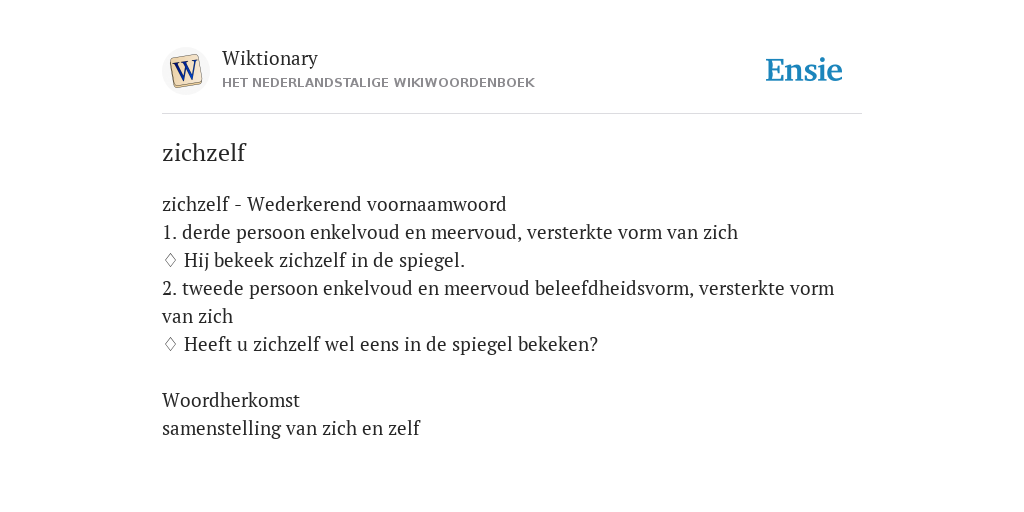Click example sentence Heeft u zichzelf
This screenshot has width=1024, height=512.
(391, 344)
